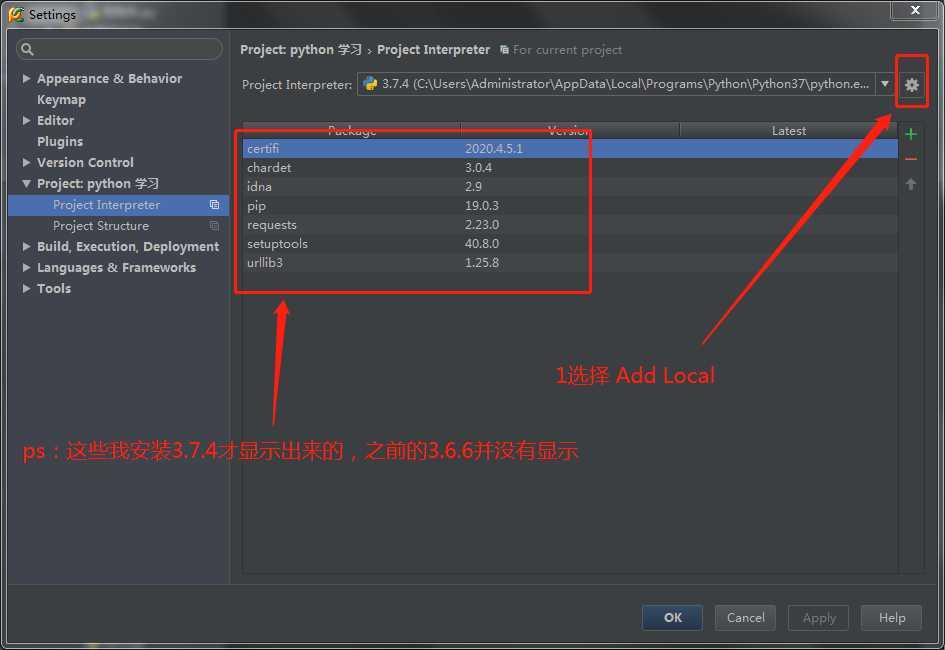Select Keymap in settings tree
Image resolution: width=945 pixels, height=650 pixels.
click(61, 100)
